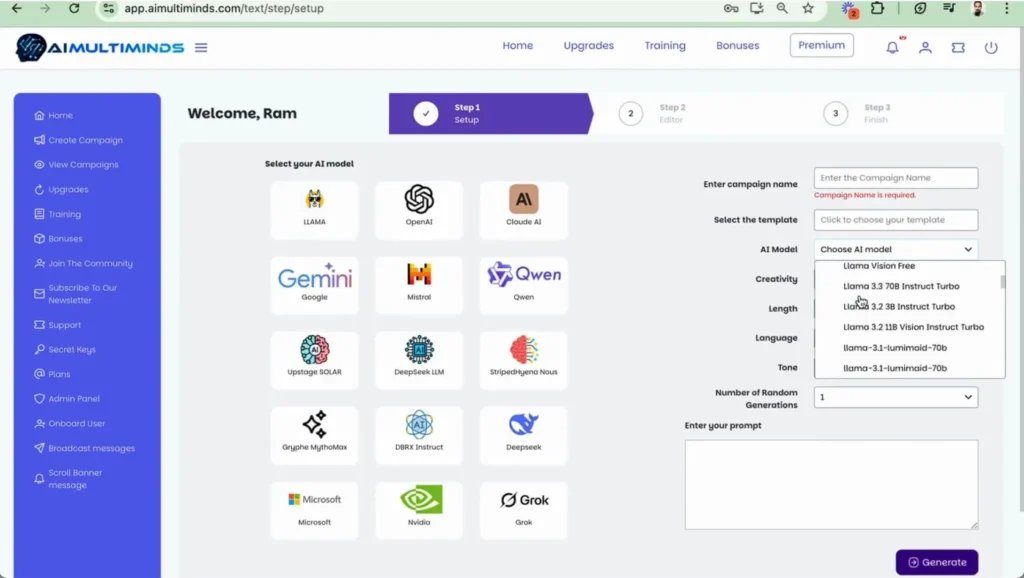Open the notifications bell icon
Screen dimensions: 1024x578
tap(892, 47)
